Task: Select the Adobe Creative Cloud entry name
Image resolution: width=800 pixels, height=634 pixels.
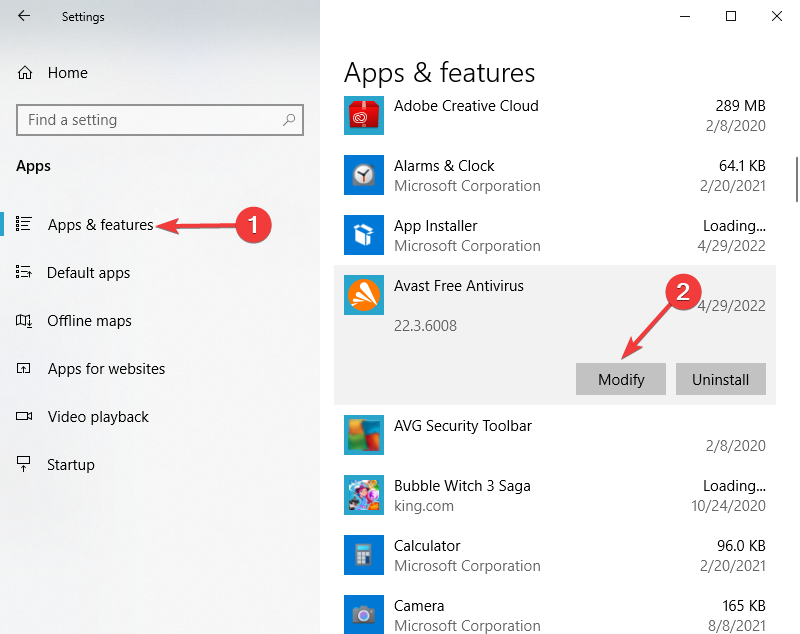Action: 466,106
